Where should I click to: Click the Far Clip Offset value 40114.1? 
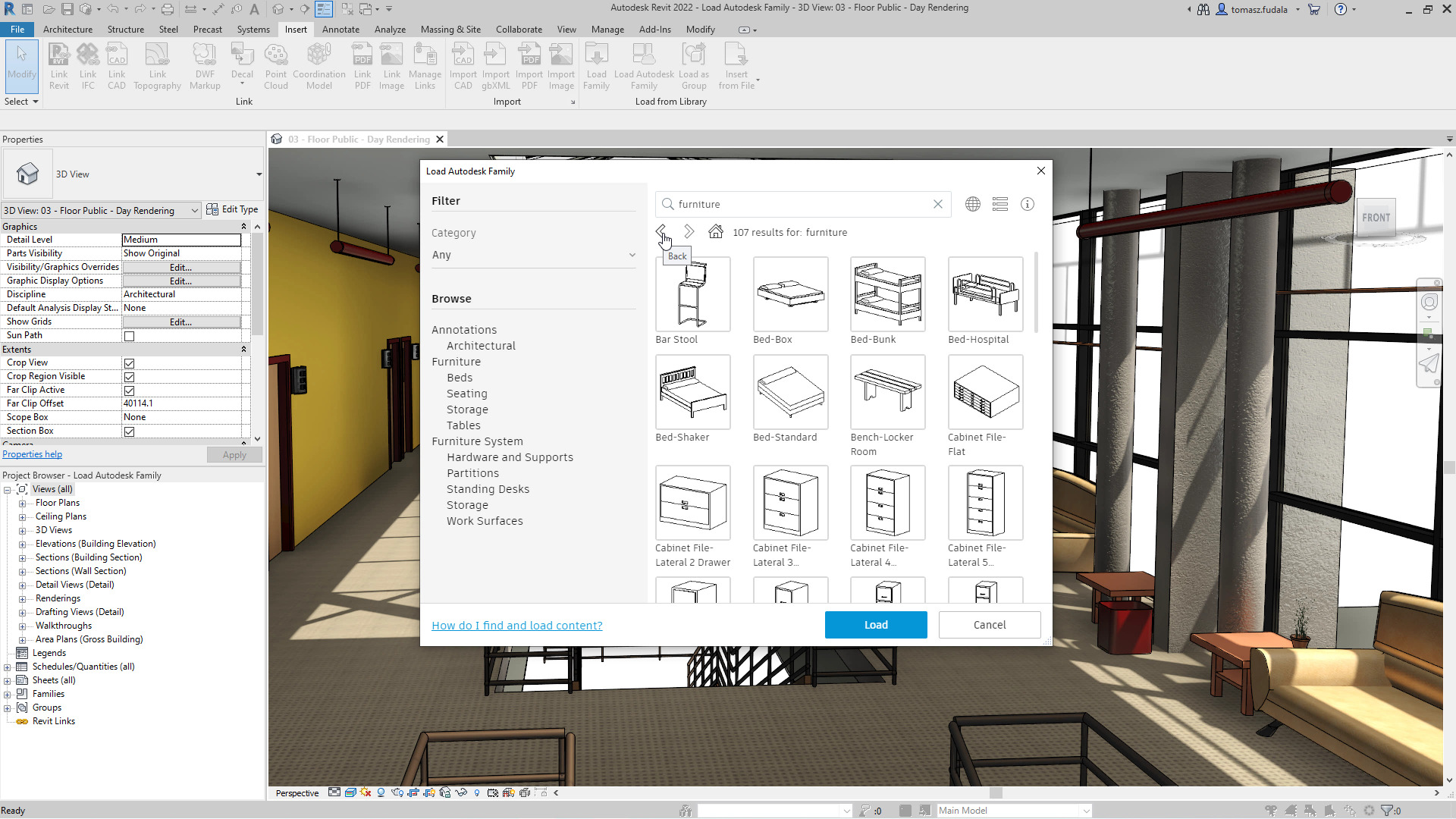click(x=182, y=404)
